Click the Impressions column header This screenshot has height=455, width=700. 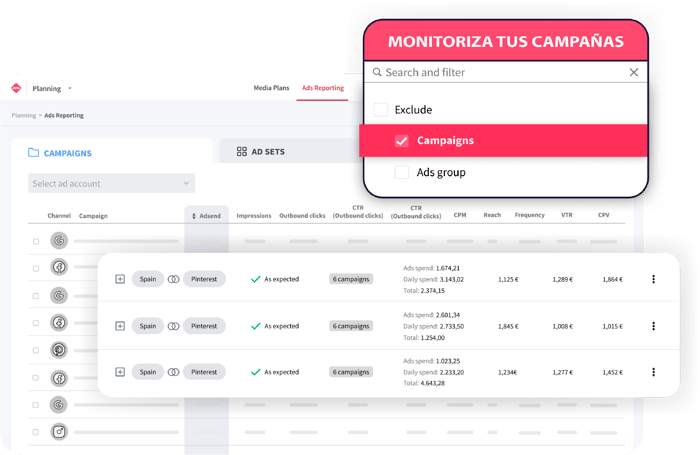[254, 216]
